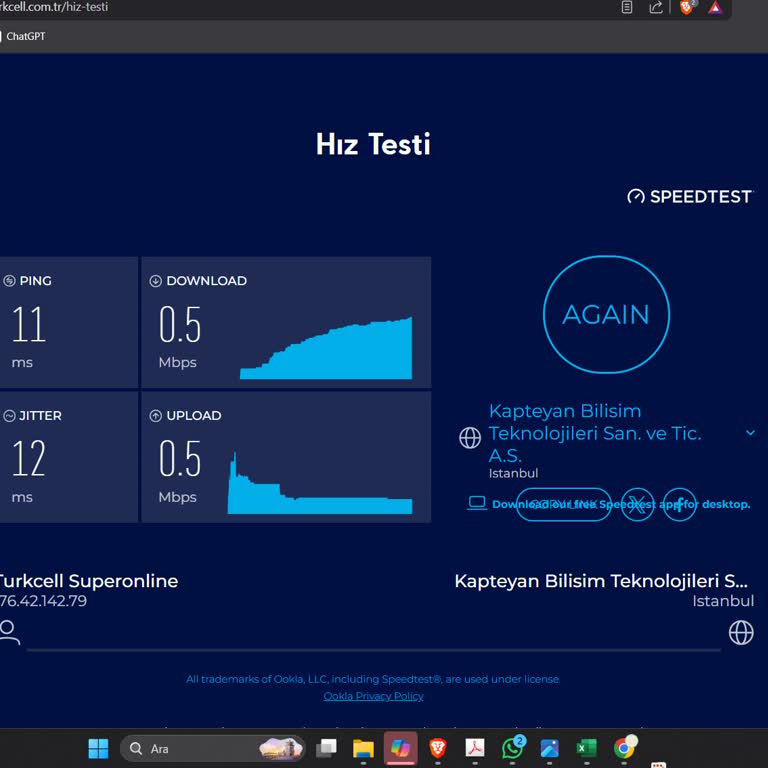The width and height of the screenshot is (768, 768).
Task: Open Brave browser taskbar icon
Action: pyautogui.click(x=438, y=748)
